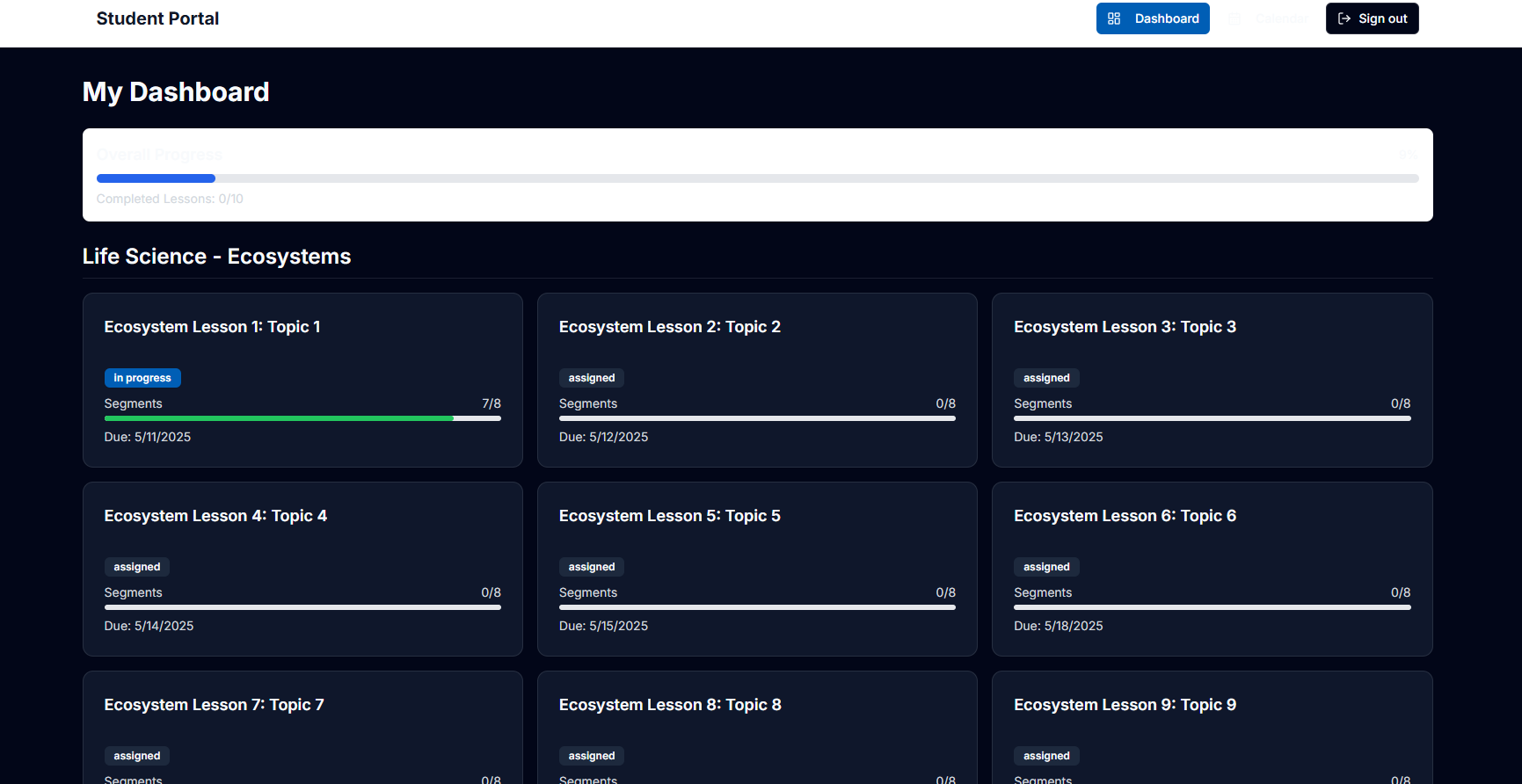Screen dimensions: 1522x784
Task: Click the 'assigned' badge on Lesson 4
Action: click(x=137, y=567)
